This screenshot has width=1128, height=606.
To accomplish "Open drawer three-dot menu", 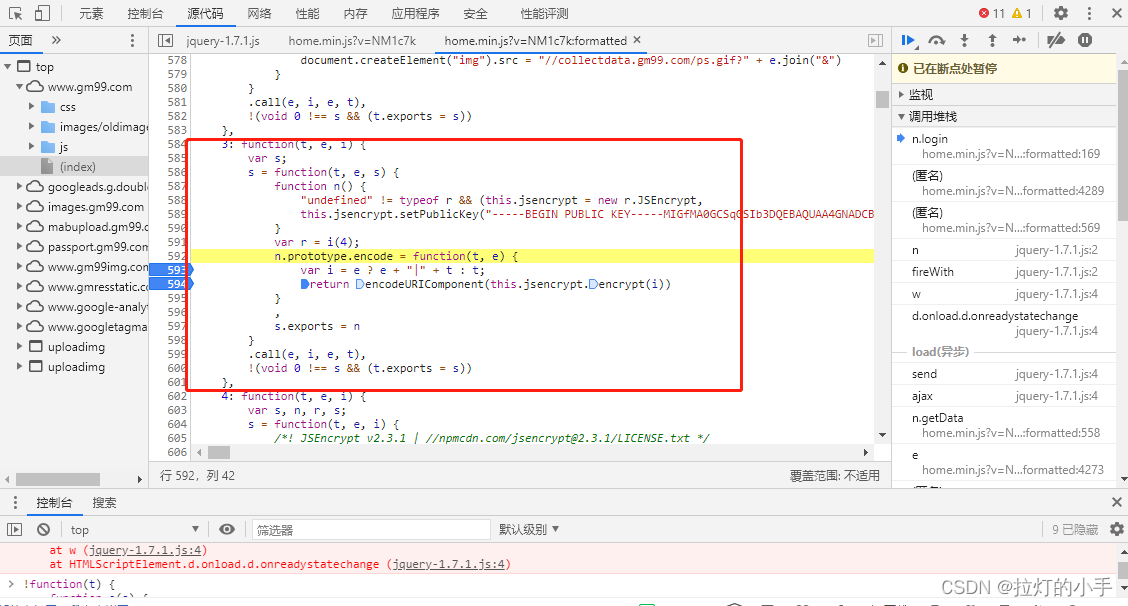I will [15, 502].
